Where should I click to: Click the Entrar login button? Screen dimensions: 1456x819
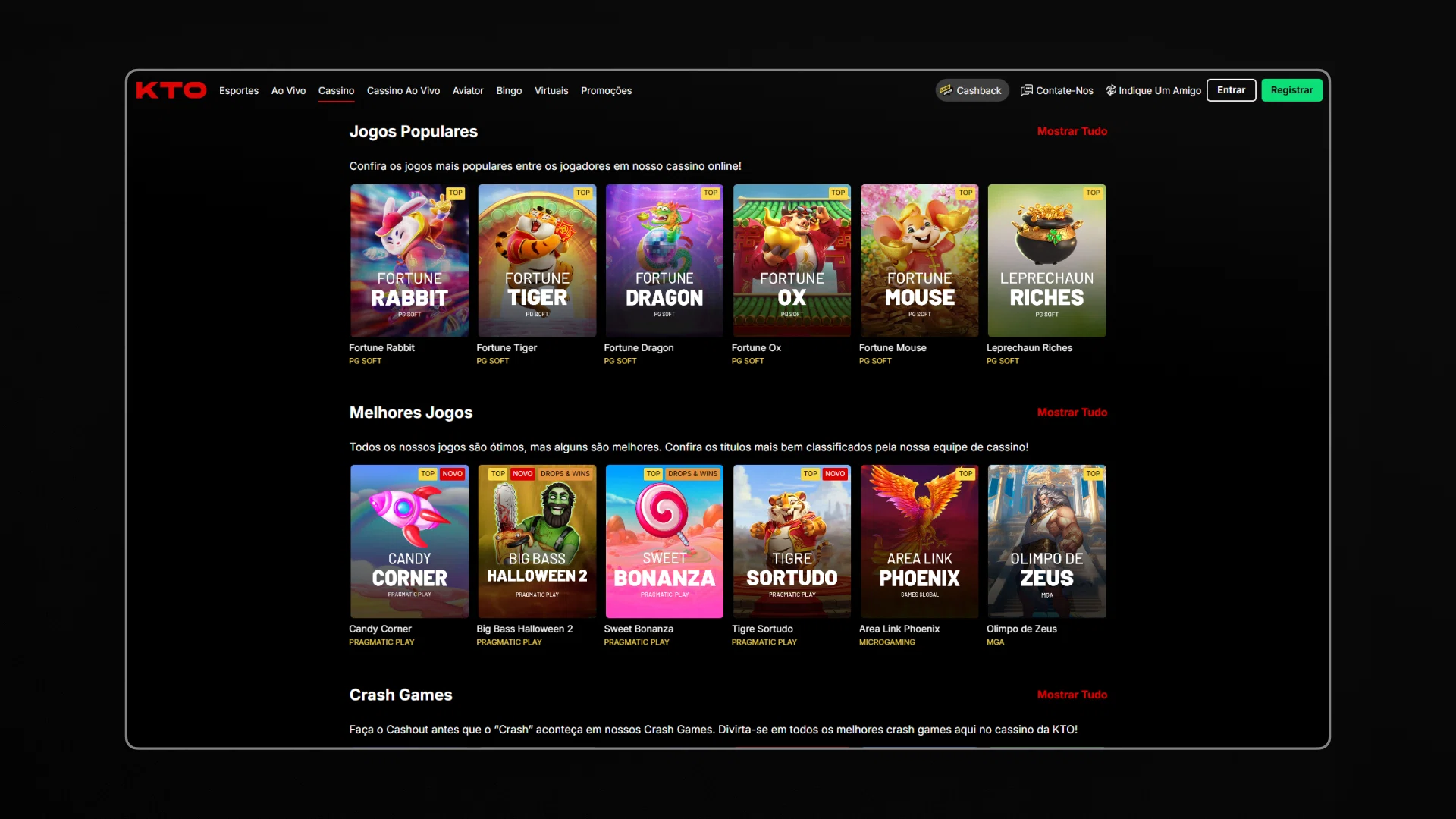point(1231,90)
